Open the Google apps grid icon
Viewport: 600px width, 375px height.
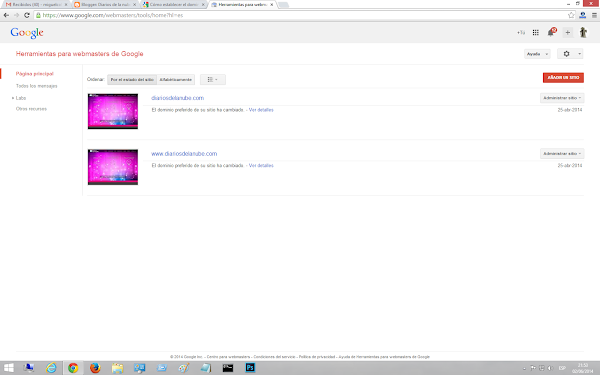click(x=536, y=33)
